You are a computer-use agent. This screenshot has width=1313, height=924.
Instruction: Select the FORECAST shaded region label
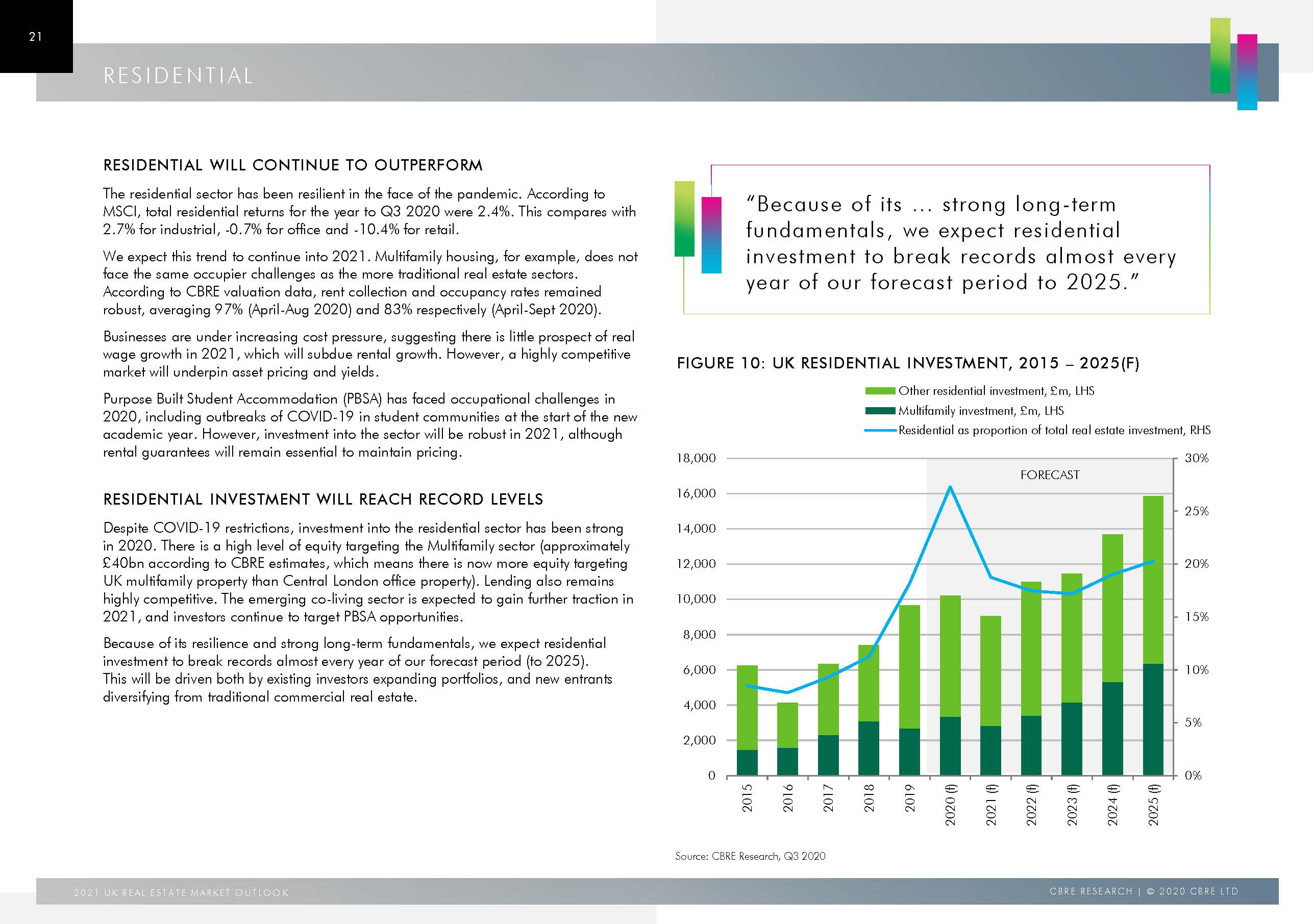click(1051, 475)
